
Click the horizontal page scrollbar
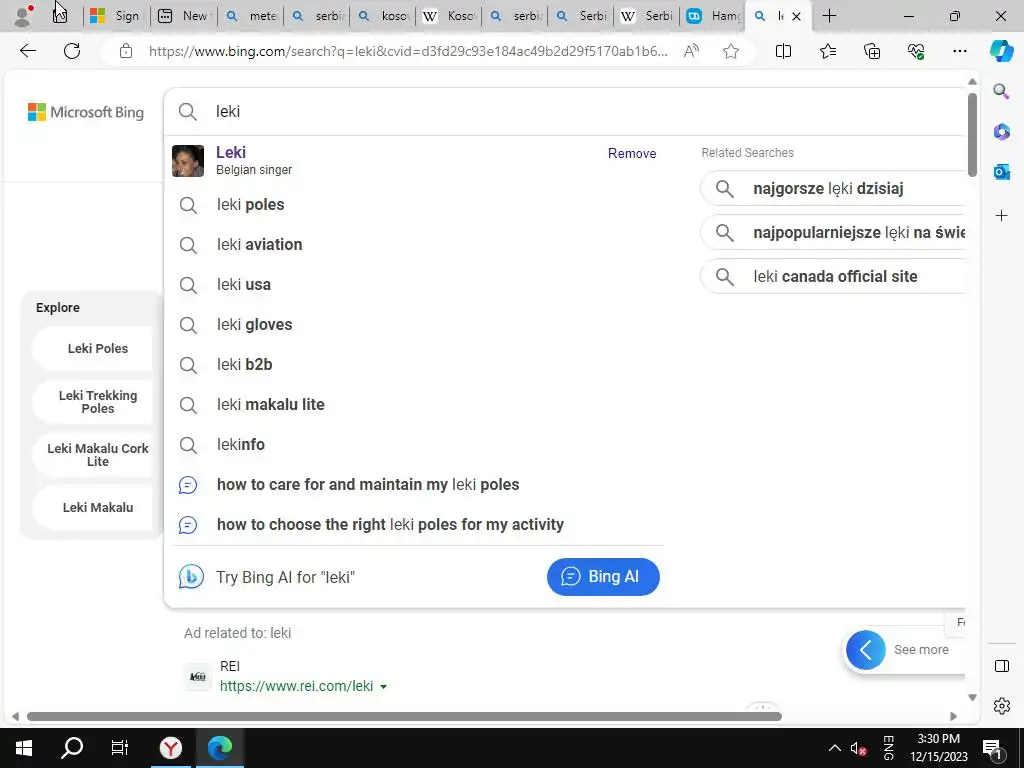[404, 716]
